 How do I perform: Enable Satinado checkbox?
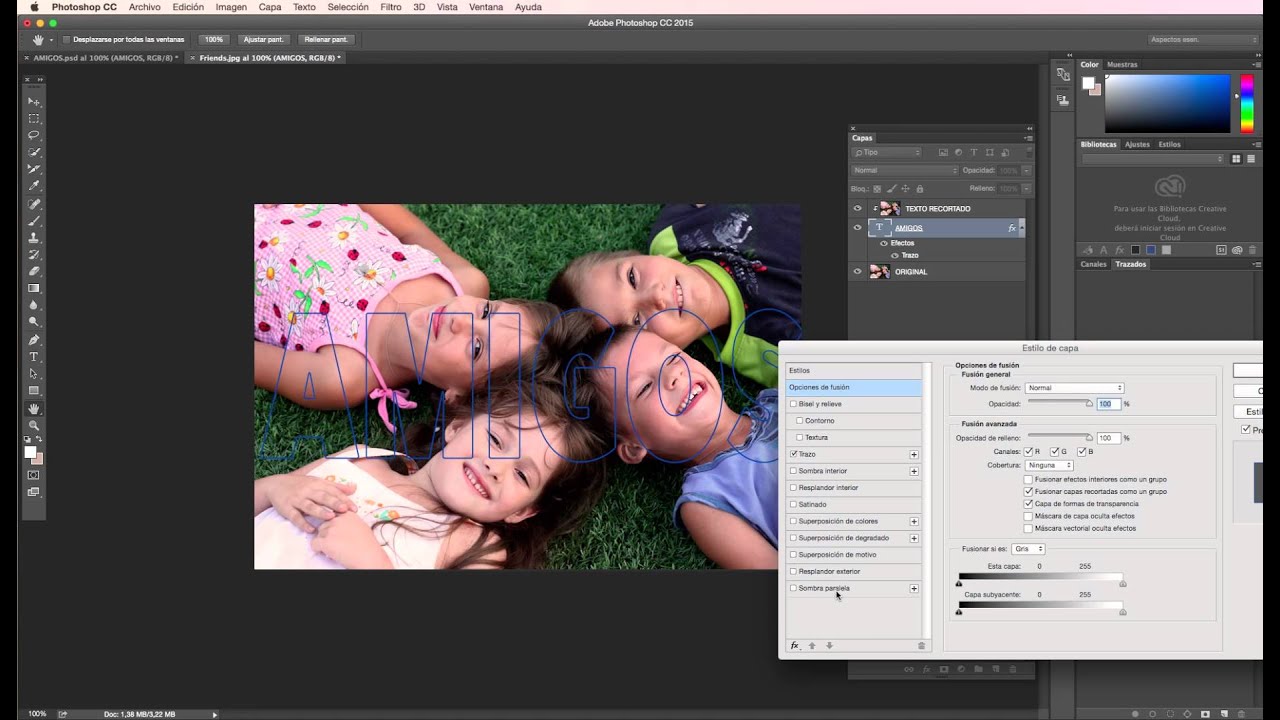[794, 504]
